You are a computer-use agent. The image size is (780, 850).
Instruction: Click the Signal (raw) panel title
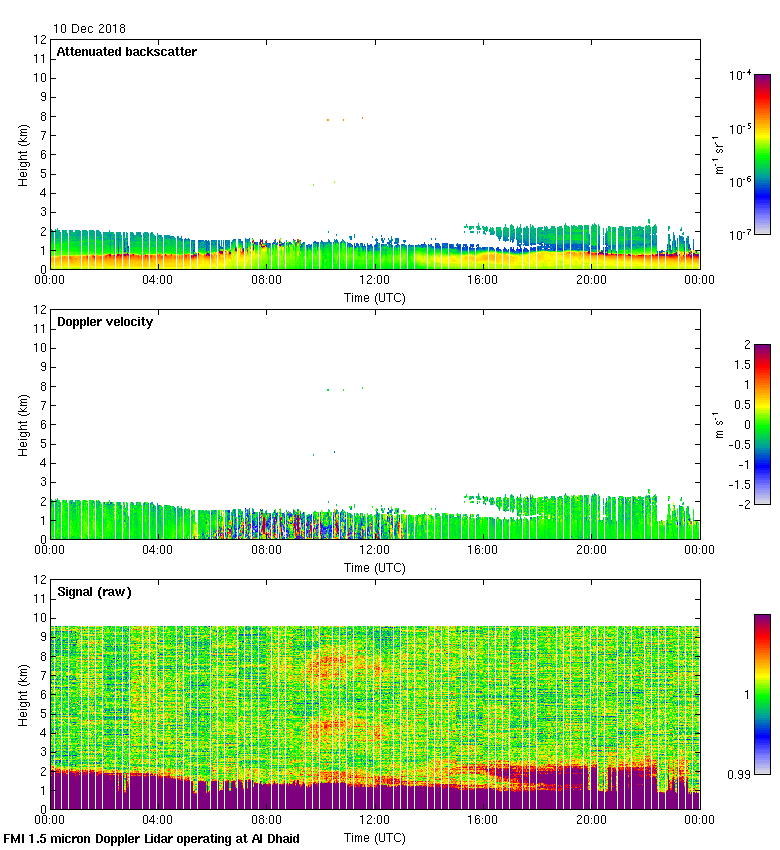[x=94, y=592]
